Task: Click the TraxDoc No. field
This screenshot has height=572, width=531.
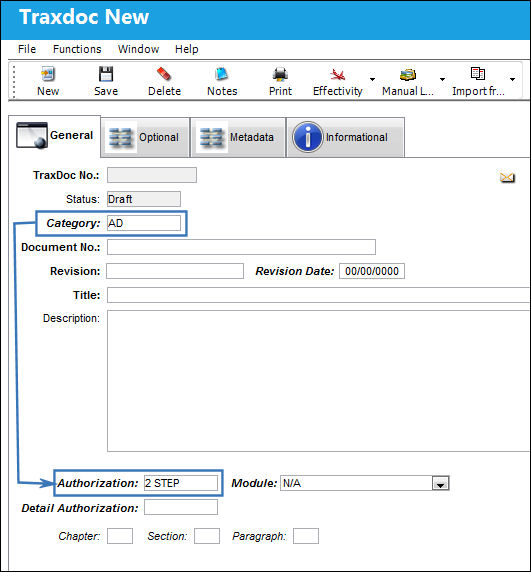Action: tap(152, 175)
